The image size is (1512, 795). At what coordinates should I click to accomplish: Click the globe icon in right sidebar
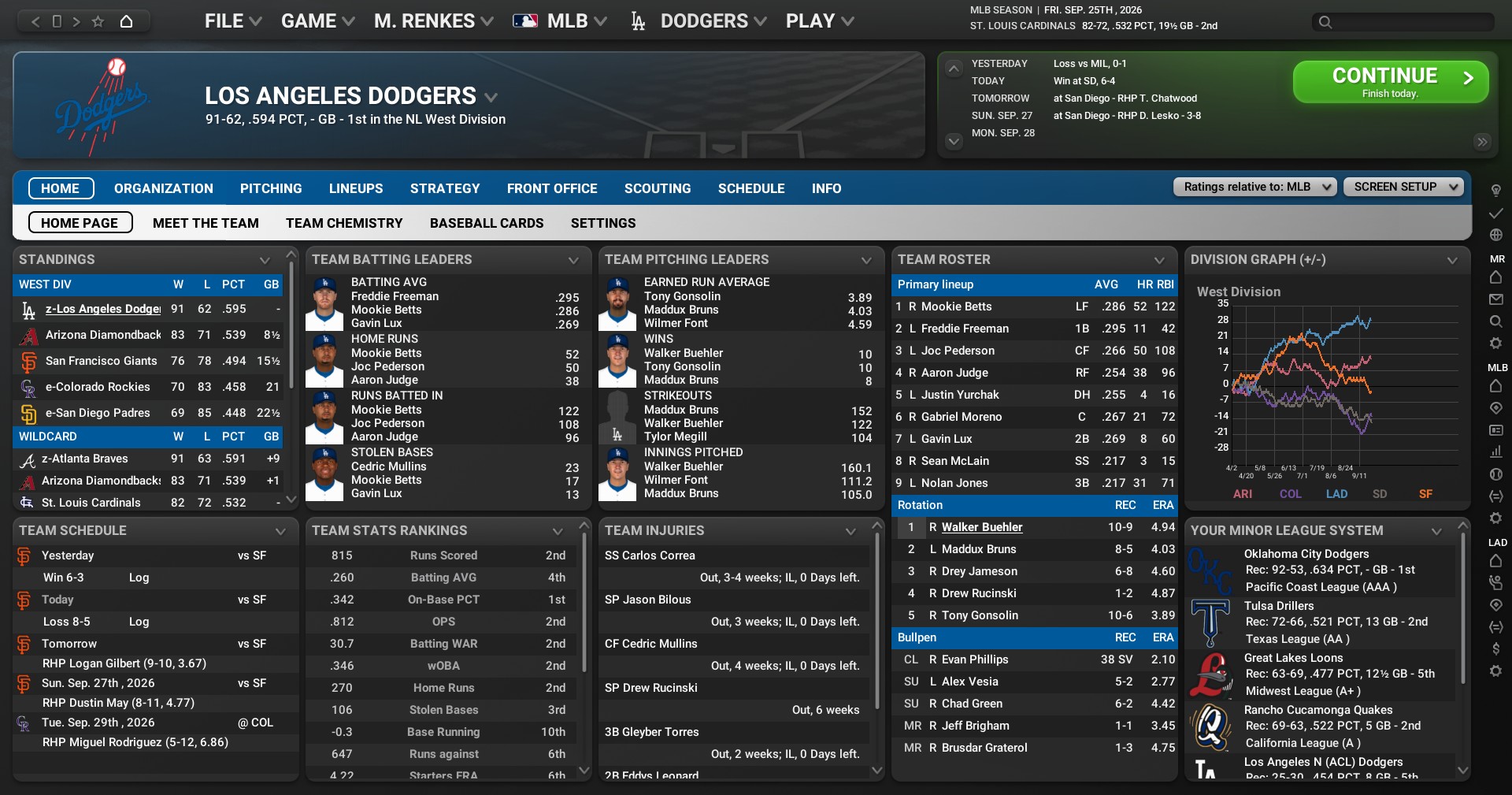1496,235
